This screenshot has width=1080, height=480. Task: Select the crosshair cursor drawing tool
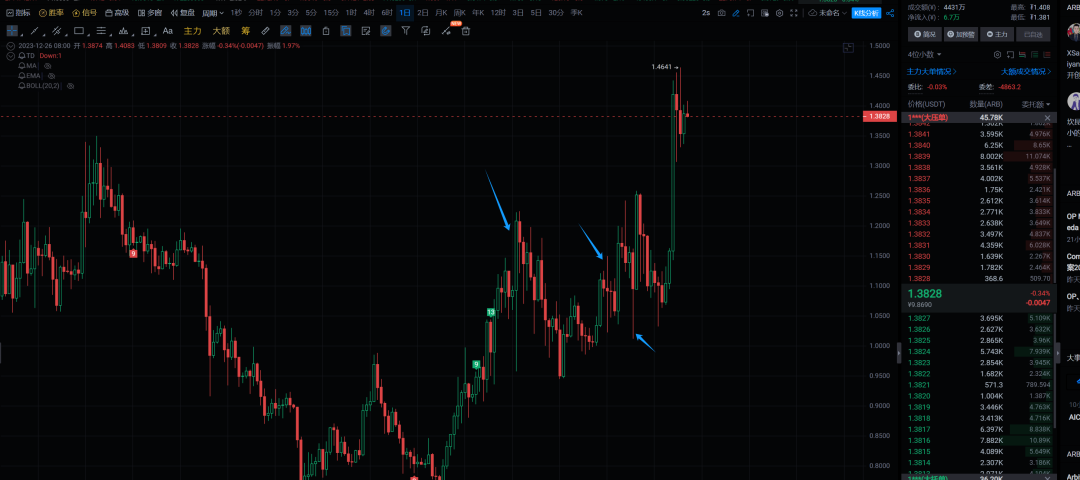(x=12, y=31)
